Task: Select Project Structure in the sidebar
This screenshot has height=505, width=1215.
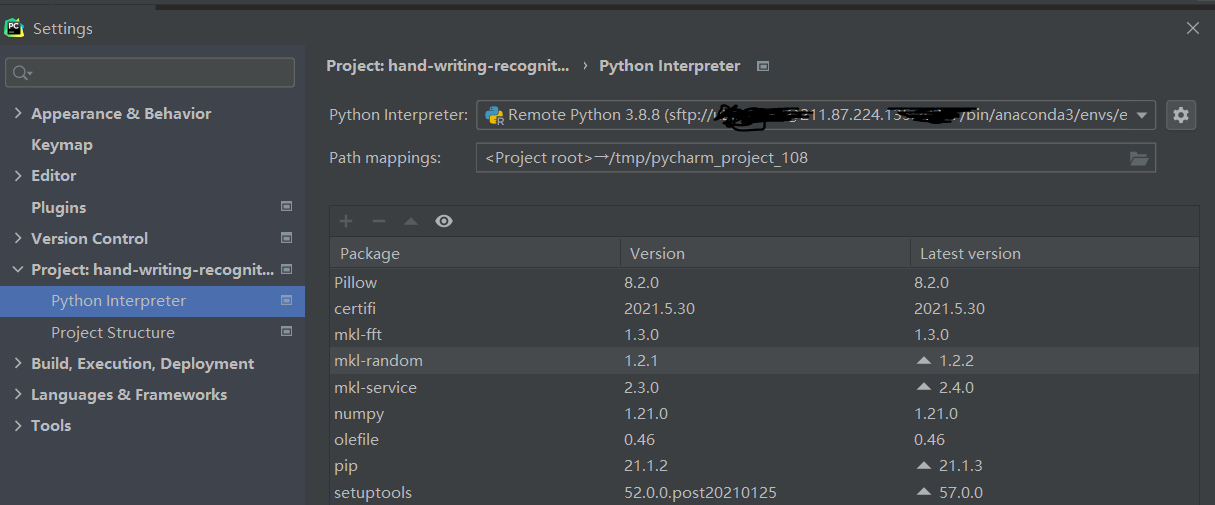Action: [x=113, y=332]
